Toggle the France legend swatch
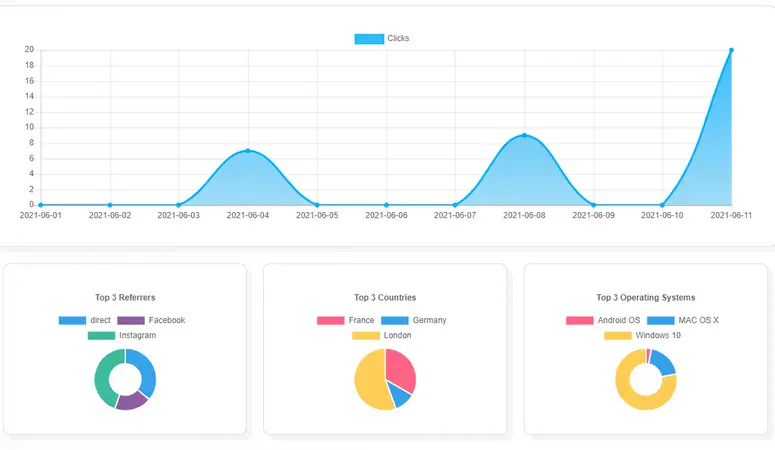Viewport: 775px width, 450px height. [x=331, y=320]
